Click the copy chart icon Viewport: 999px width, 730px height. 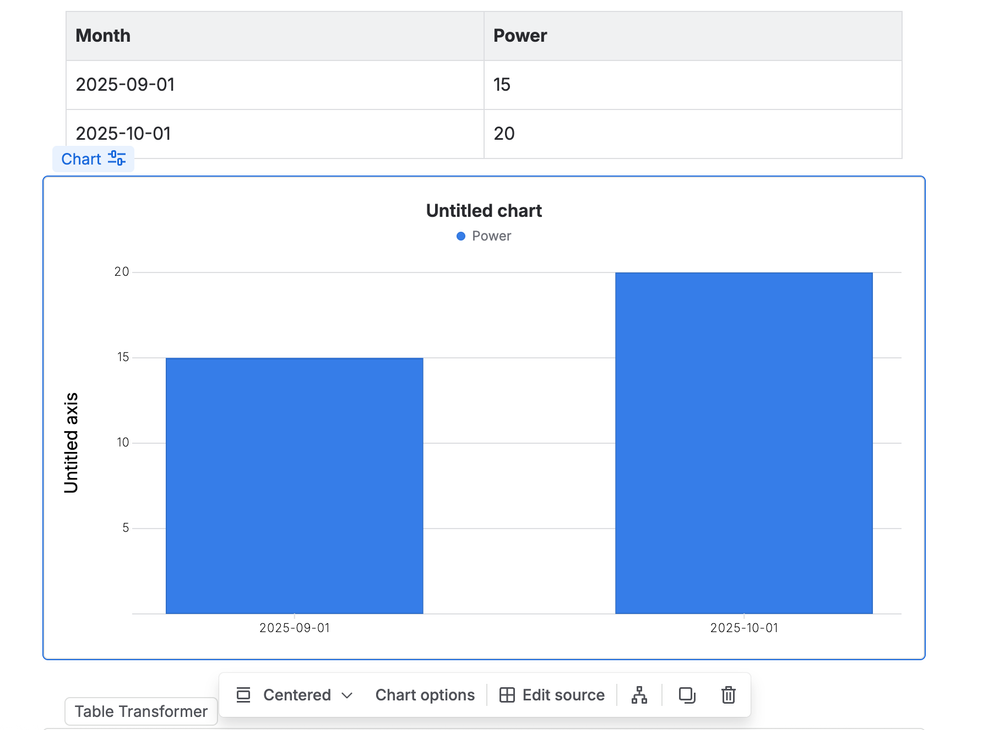pos(687,695)
